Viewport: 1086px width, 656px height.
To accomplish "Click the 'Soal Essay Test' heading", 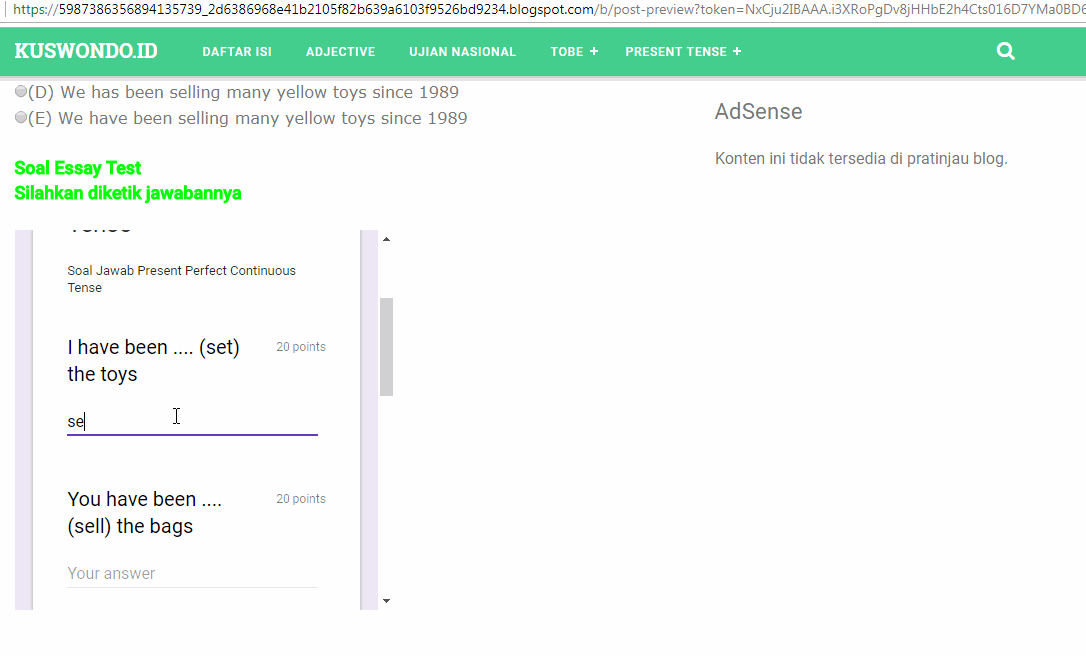I will pyautogui.click(x=78, y=168).
